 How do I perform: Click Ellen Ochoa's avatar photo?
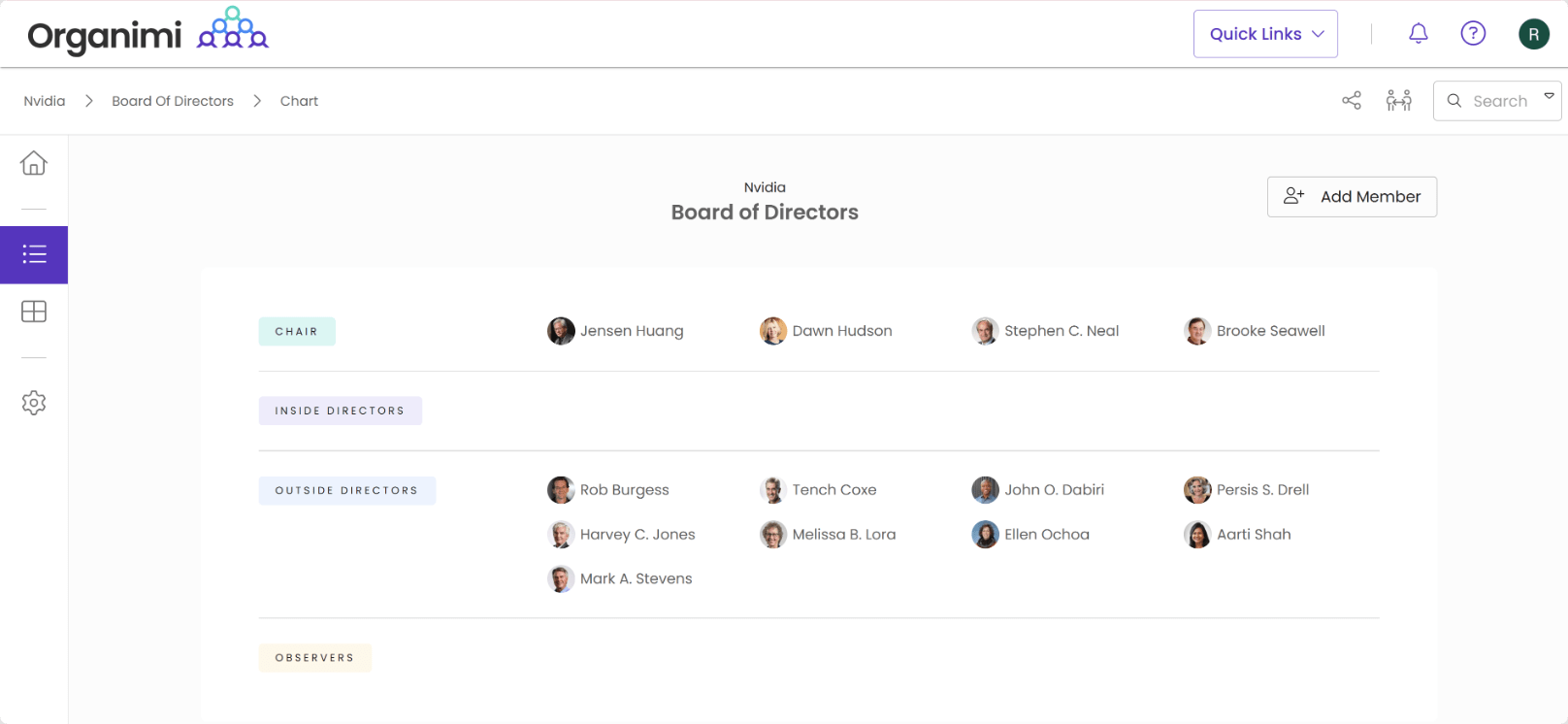click(985, 535)
